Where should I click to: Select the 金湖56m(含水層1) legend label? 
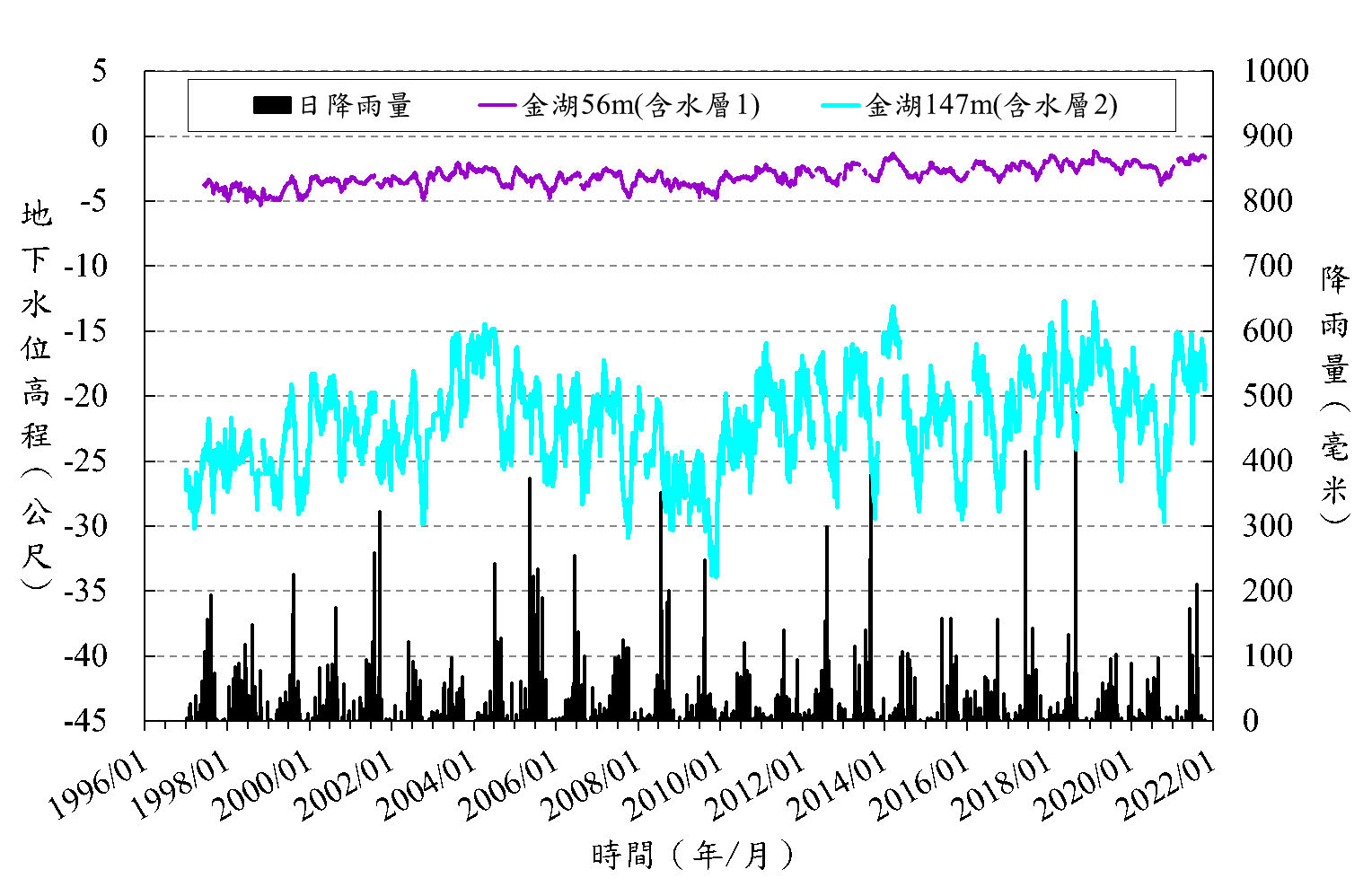[x=641, y=106]
